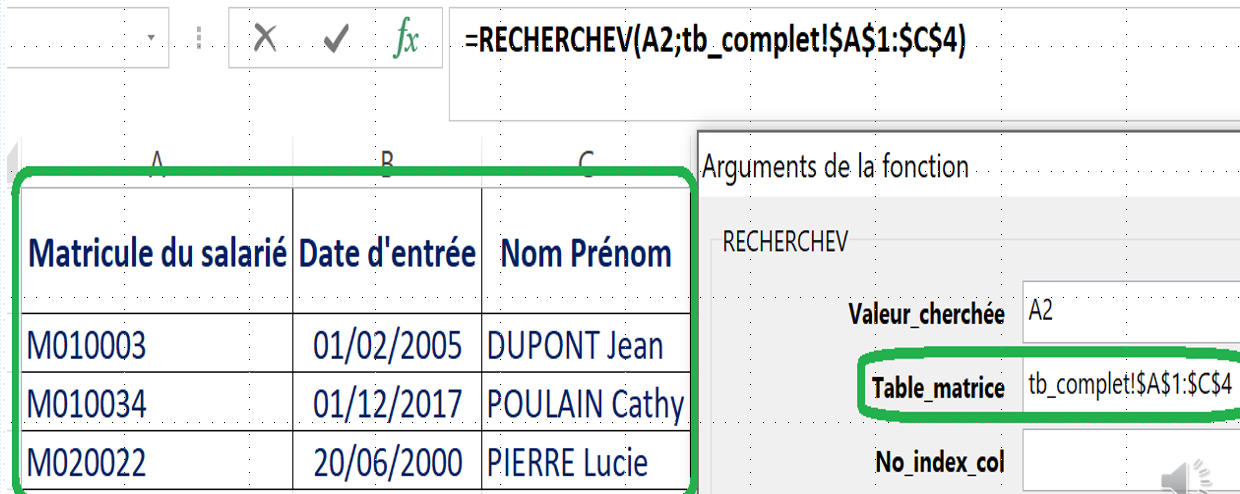
Task: Click the Valeur_cherchée input field
Action: coord(1130,312)
